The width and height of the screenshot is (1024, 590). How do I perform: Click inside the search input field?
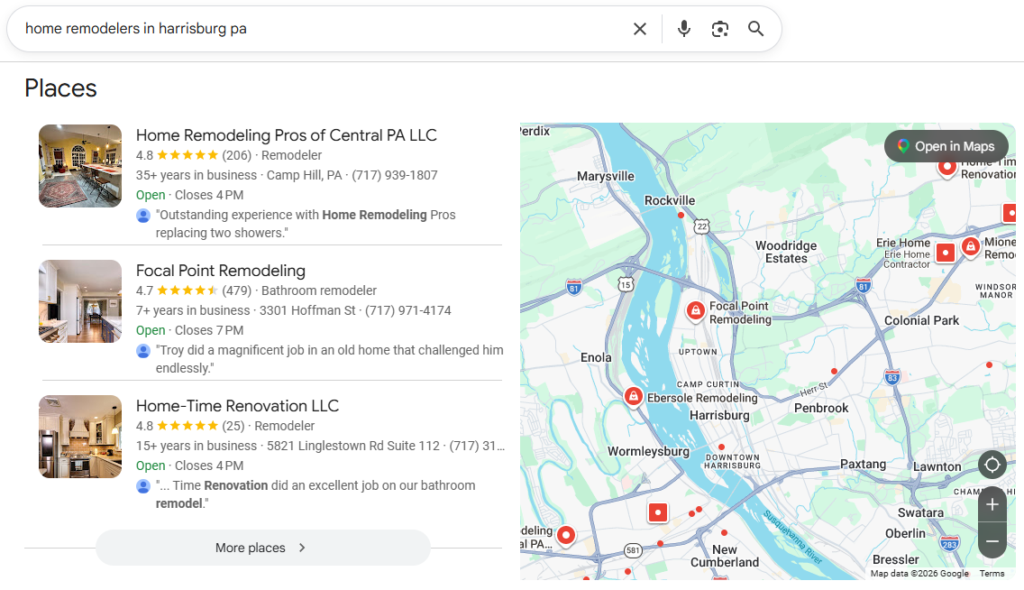point(300,29)
